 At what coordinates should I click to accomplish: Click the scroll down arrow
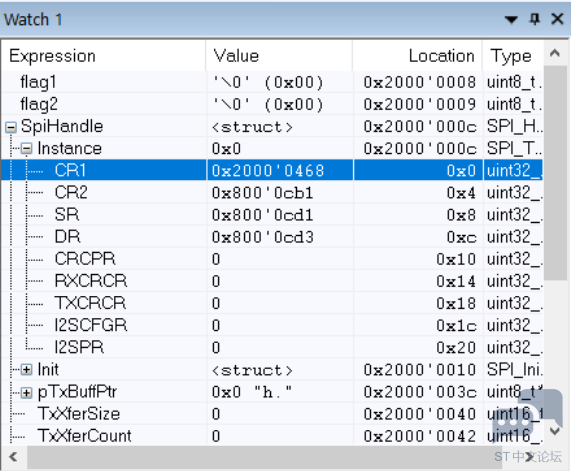[x=555, y=432]
